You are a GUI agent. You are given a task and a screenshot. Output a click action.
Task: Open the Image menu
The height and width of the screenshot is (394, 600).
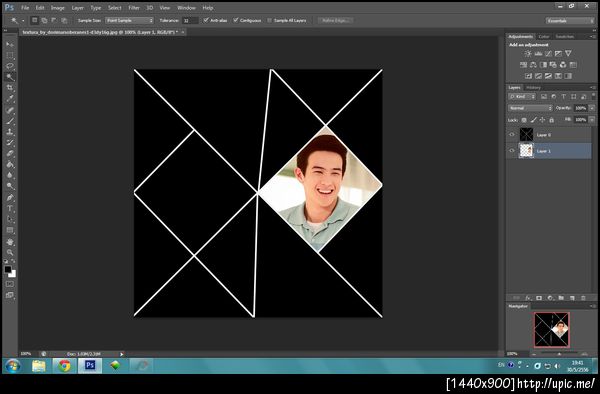click(58, 8)
